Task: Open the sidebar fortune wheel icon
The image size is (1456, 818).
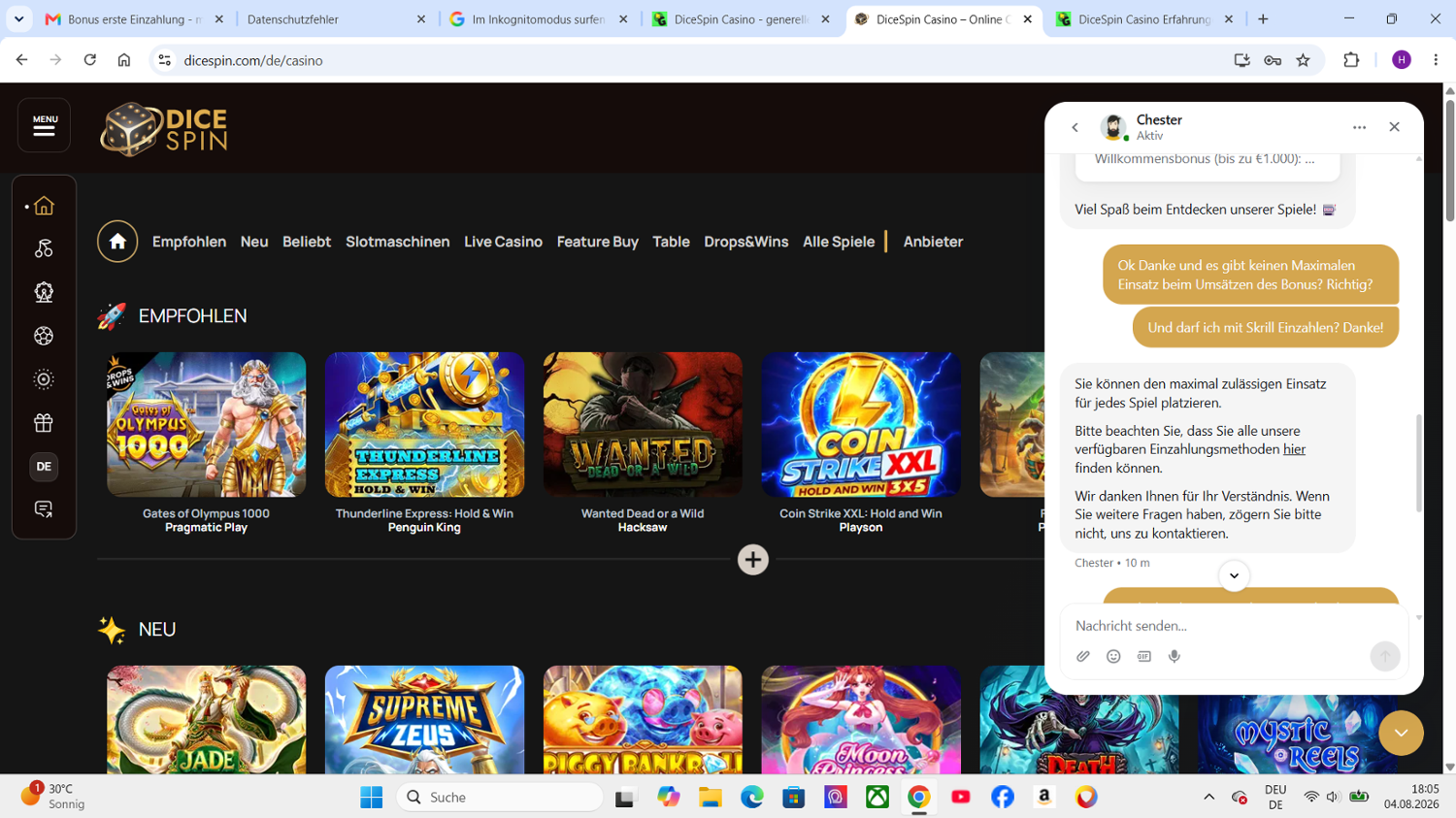Action: 44,292
